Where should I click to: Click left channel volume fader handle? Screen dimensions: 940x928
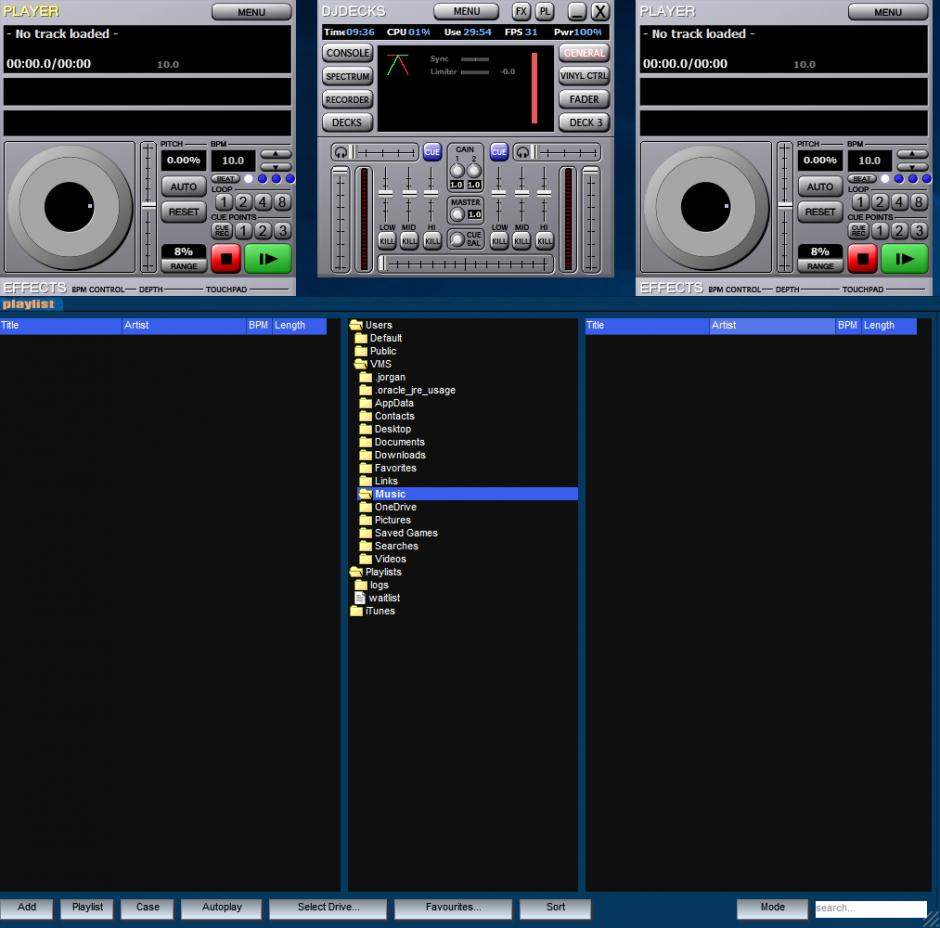[340, 171]
